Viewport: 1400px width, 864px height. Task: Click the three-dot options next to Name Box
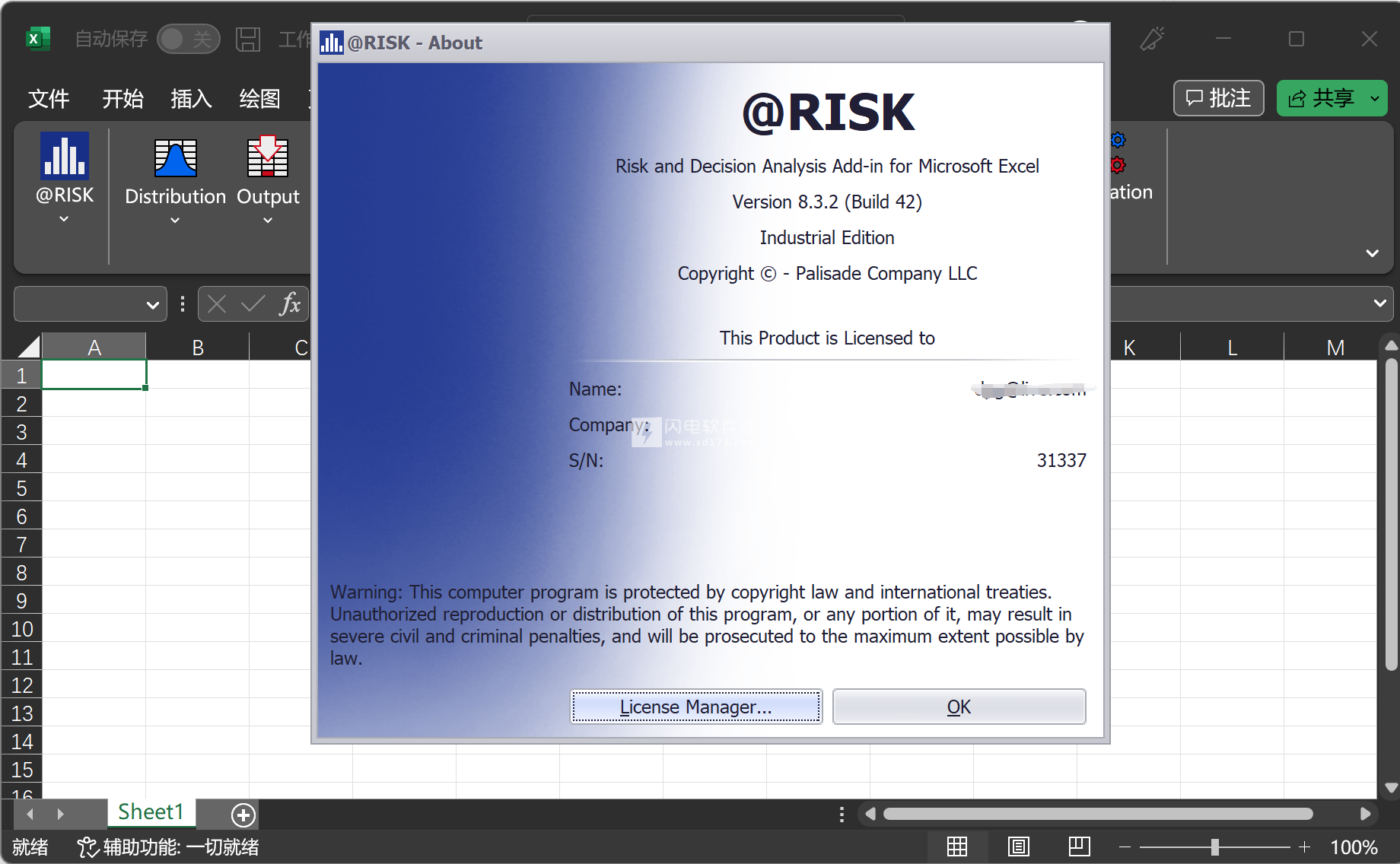coord(183,304)
